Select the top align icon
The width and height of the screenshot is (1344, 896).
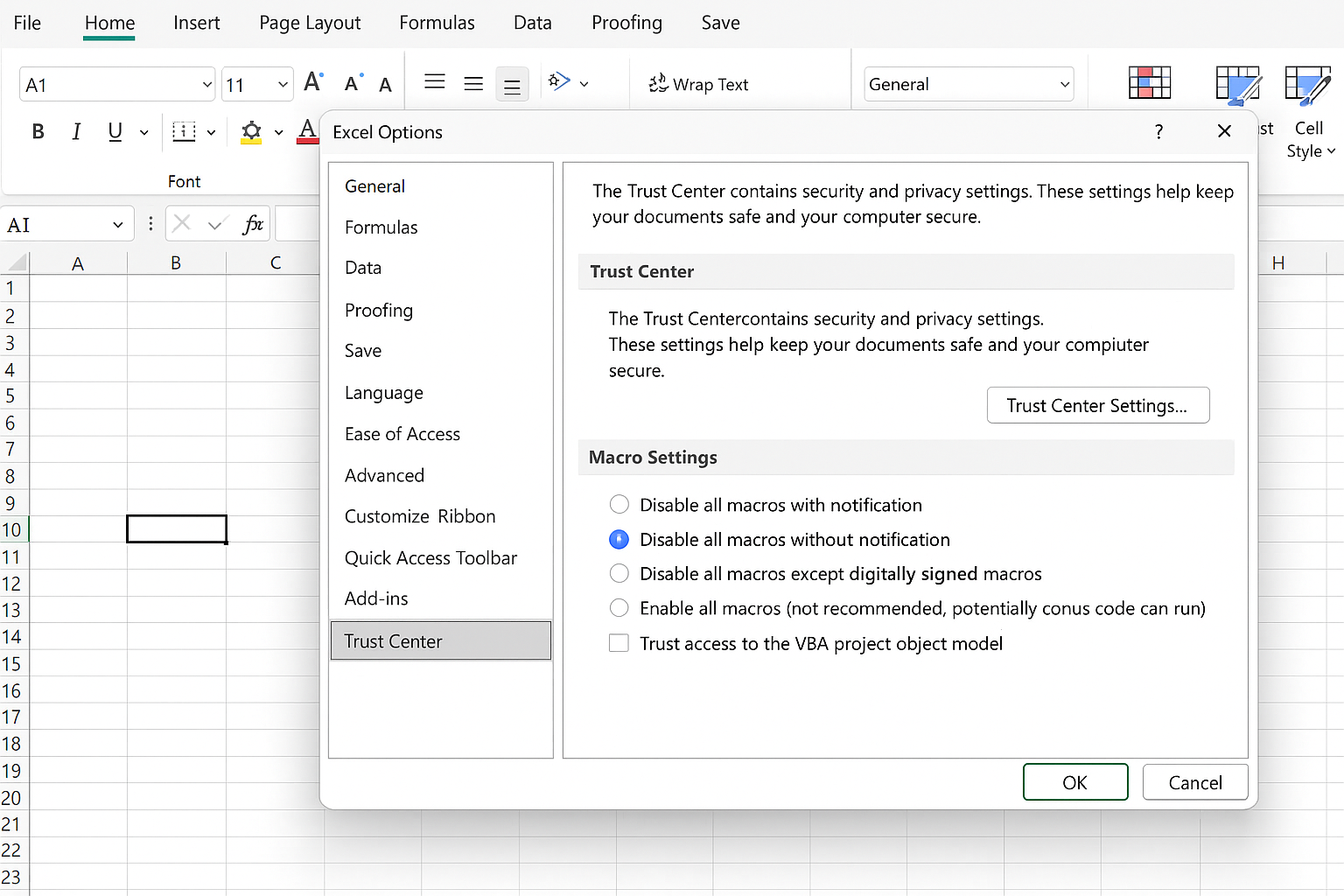coord(435,82)
